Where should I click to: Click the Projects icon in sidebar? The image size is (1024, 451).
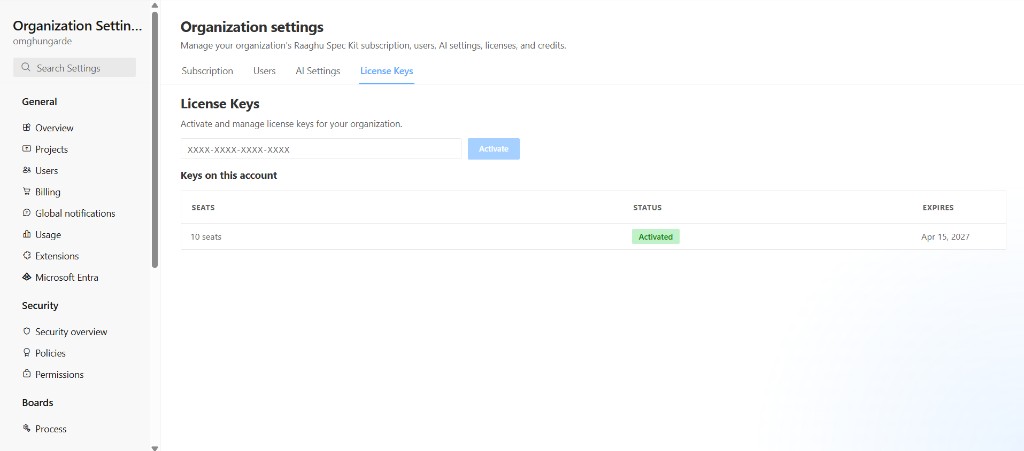click(27, 149)
